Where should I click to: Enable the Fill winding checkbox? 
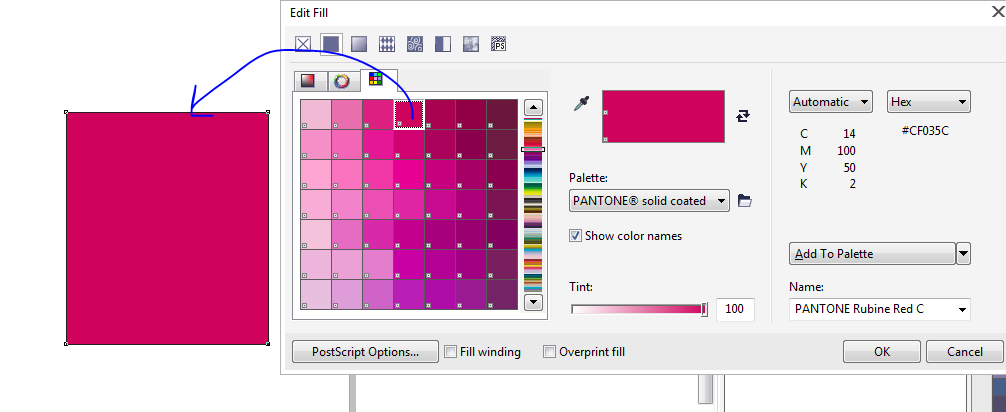(x=451, y=352)
